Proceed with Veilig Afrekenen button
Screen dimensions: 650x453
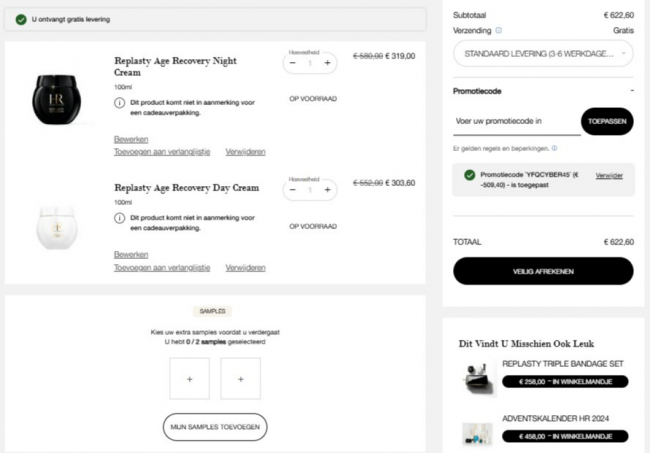pyautogui.click(x=543, y=271)
